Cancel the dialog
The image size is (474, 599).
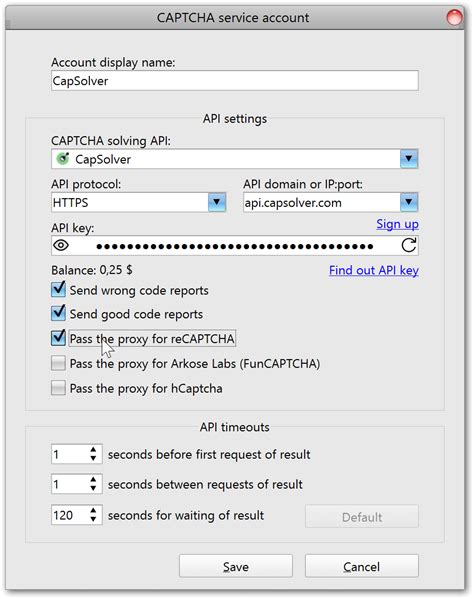(361, 566)
